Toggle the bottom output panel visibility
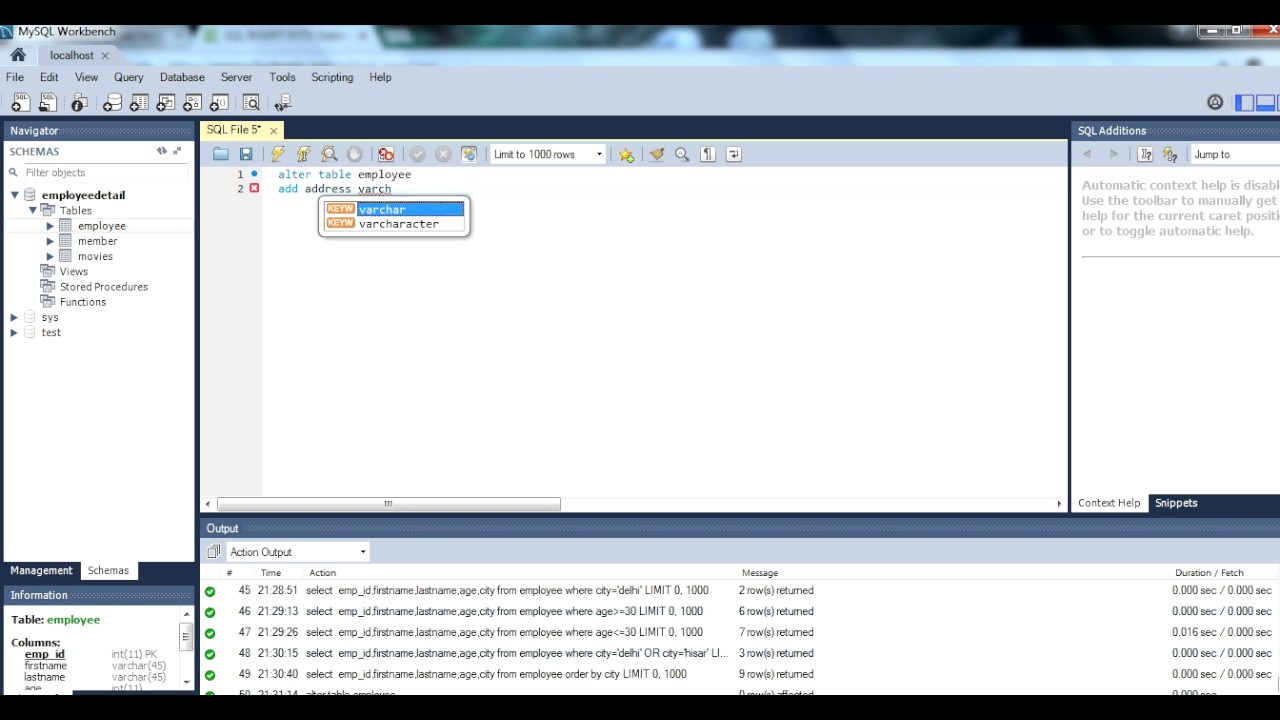The image size is (1280, 720). 1266,102
